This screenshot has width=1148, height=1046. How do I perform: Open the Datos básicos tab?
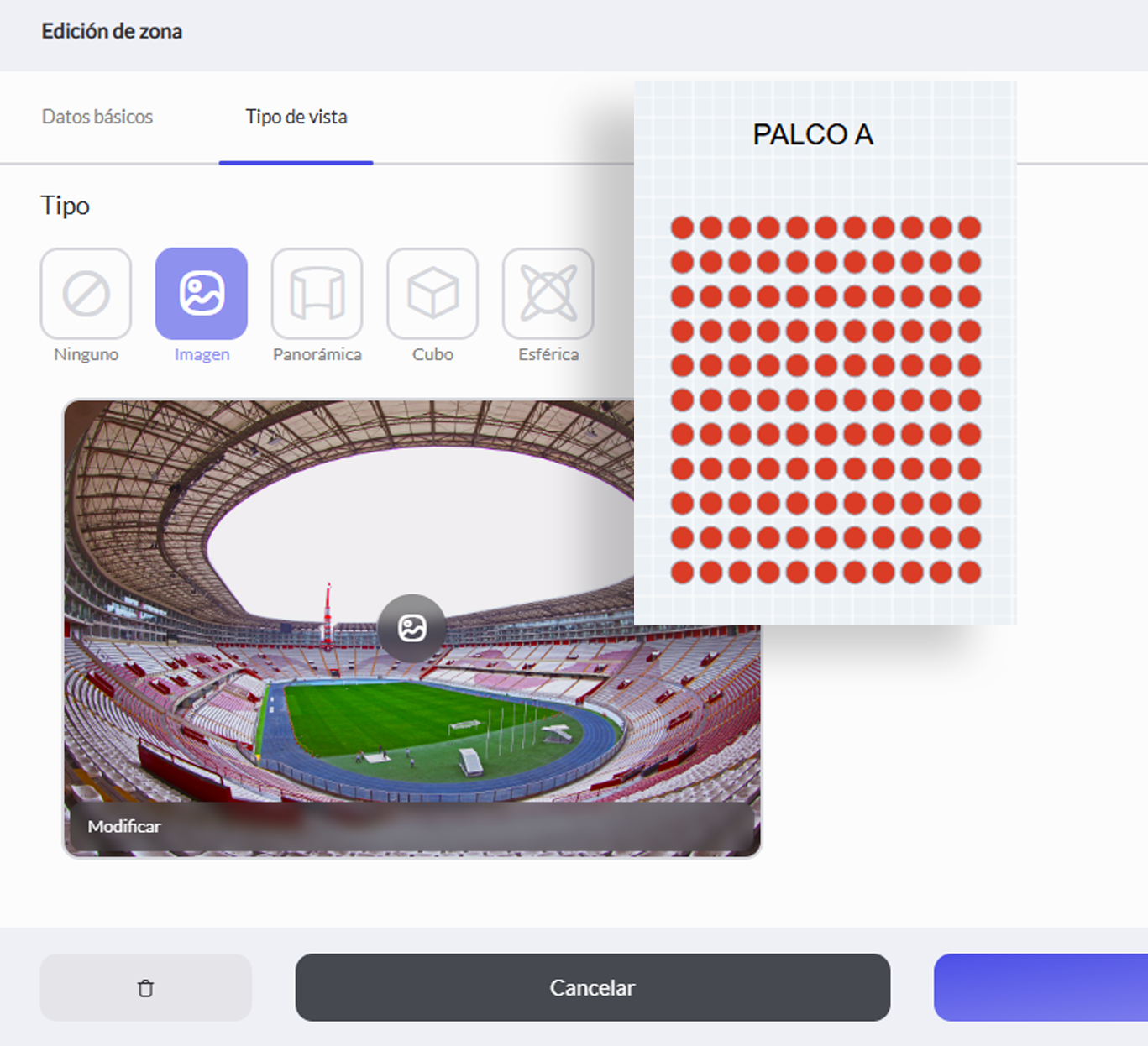(97, 117)
